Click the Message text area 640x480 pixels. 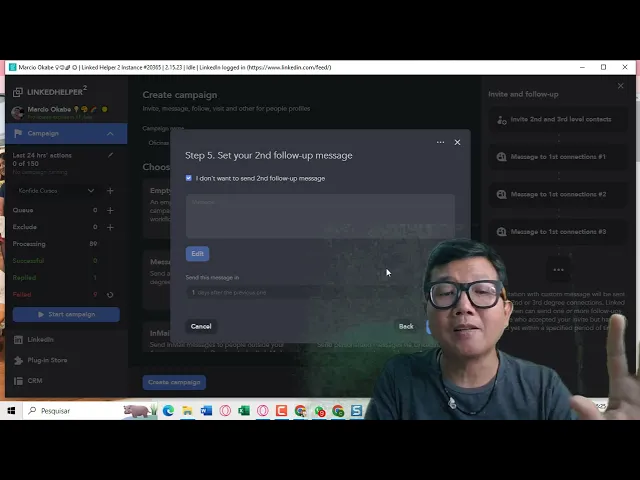[320, 216]
